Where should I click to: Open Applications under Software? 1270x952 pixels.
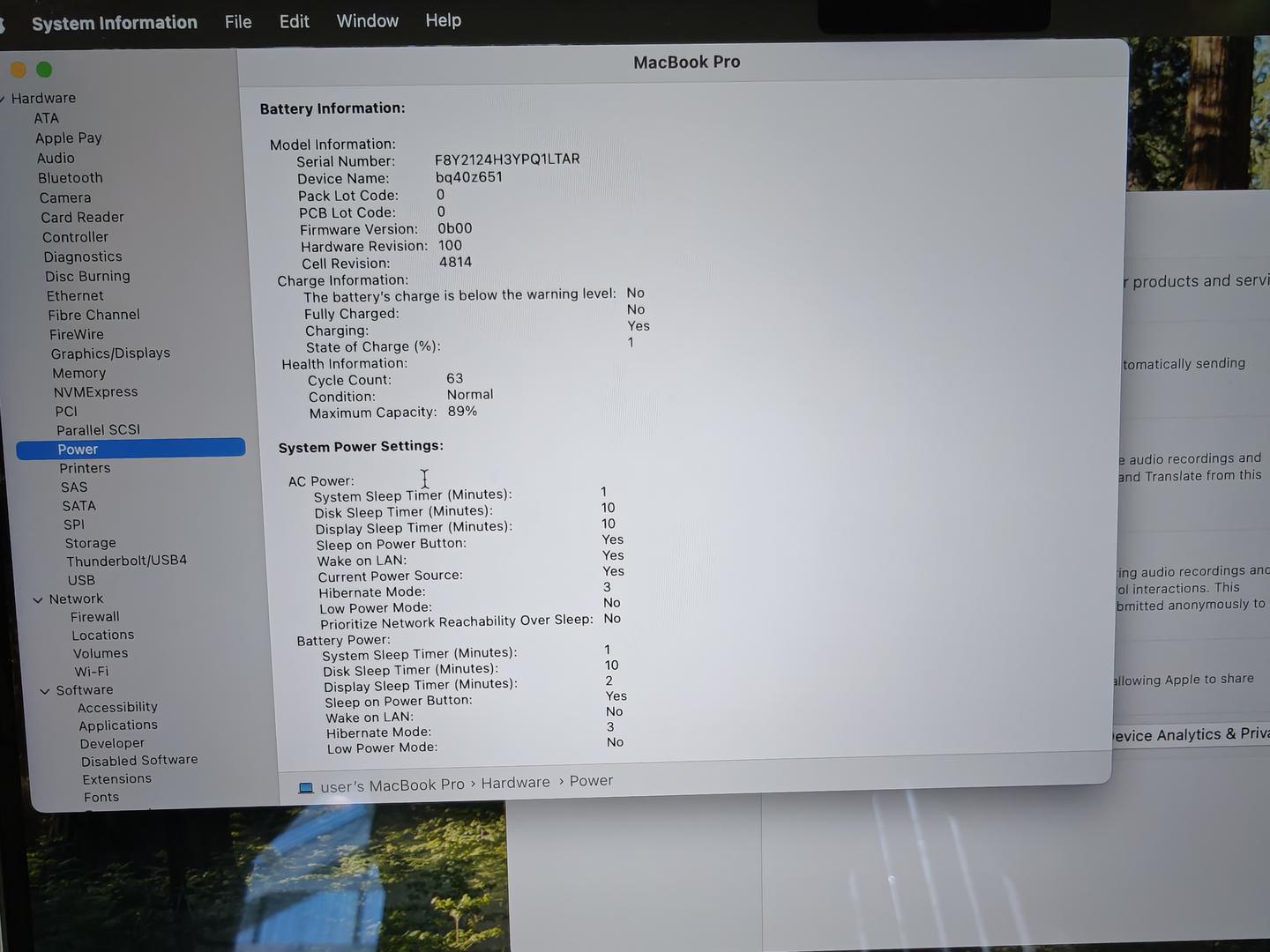(118, 725)
